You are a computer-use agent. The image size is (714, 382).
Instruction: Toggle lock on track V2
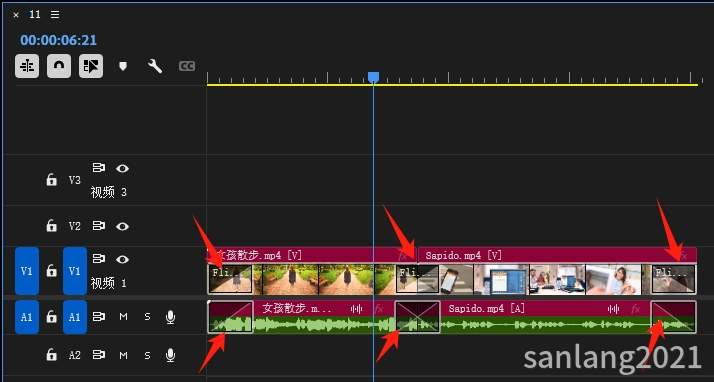click(x=51, y=226)
